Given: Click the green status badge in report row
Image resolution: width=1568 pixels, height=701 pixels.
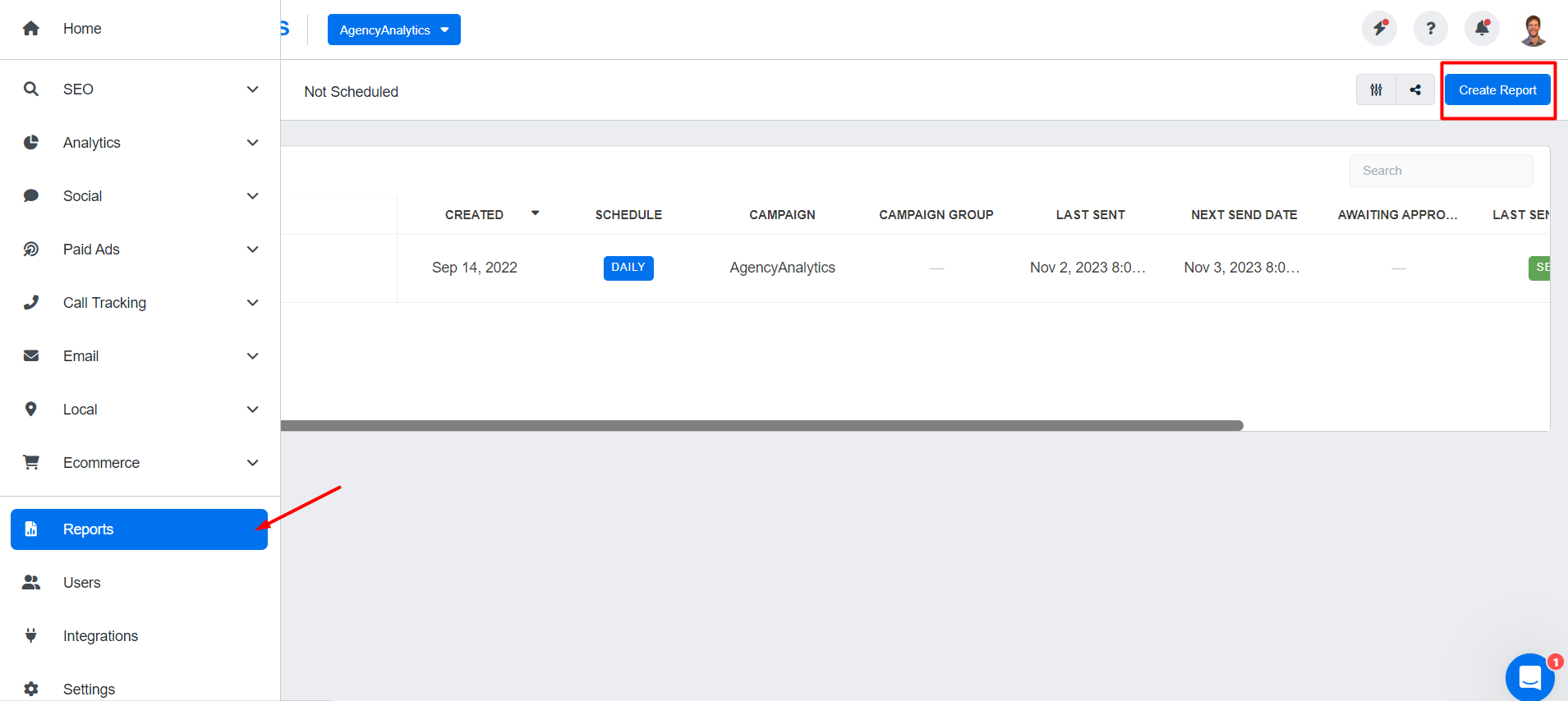Looking at the screenshot, I should (1539, 268).
